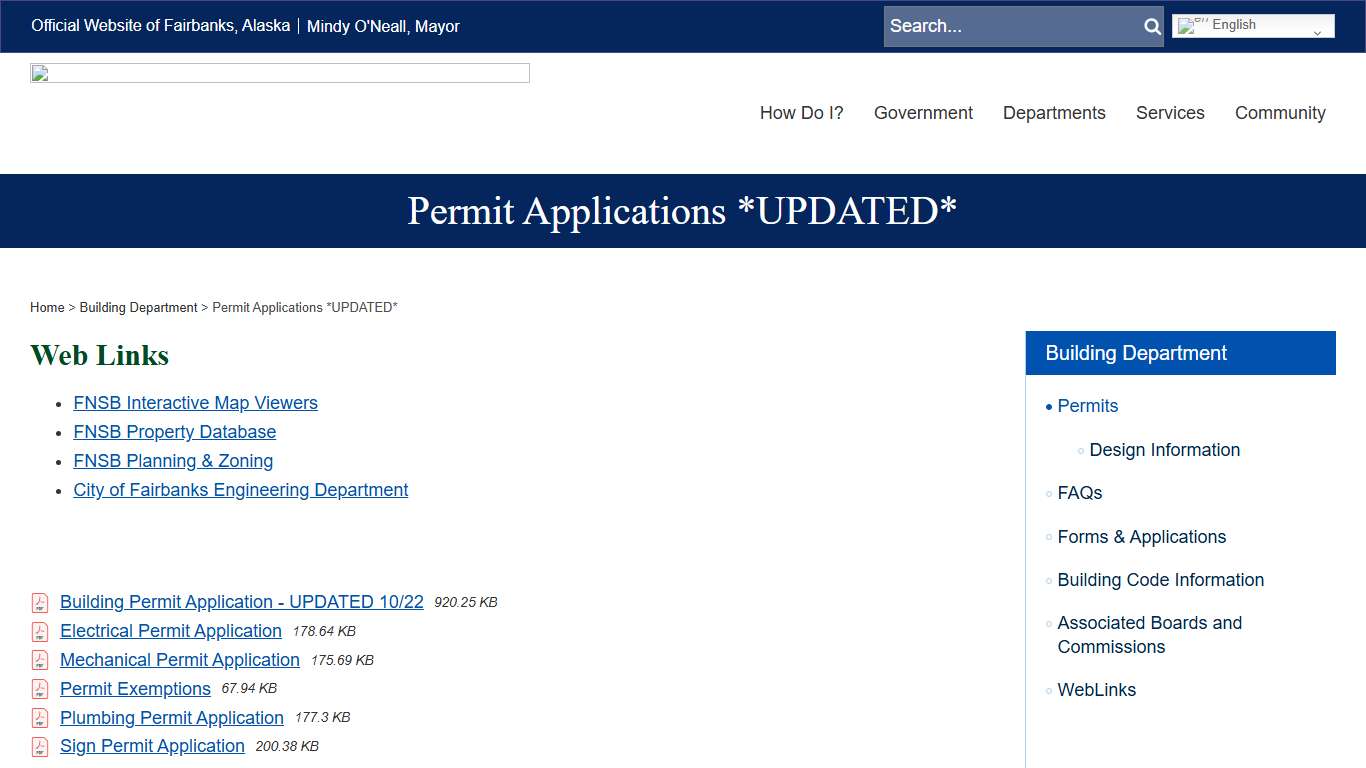The height and width of the screenshot is (768, 1366).
Task: Open the FNSB Interactive Map Viewers link
Action: 195,403
